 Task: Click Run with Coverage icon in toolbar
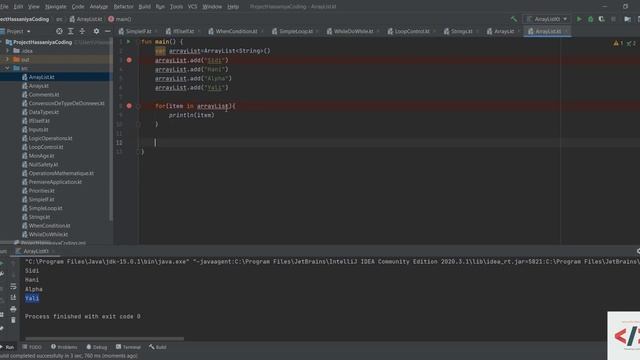602,19
